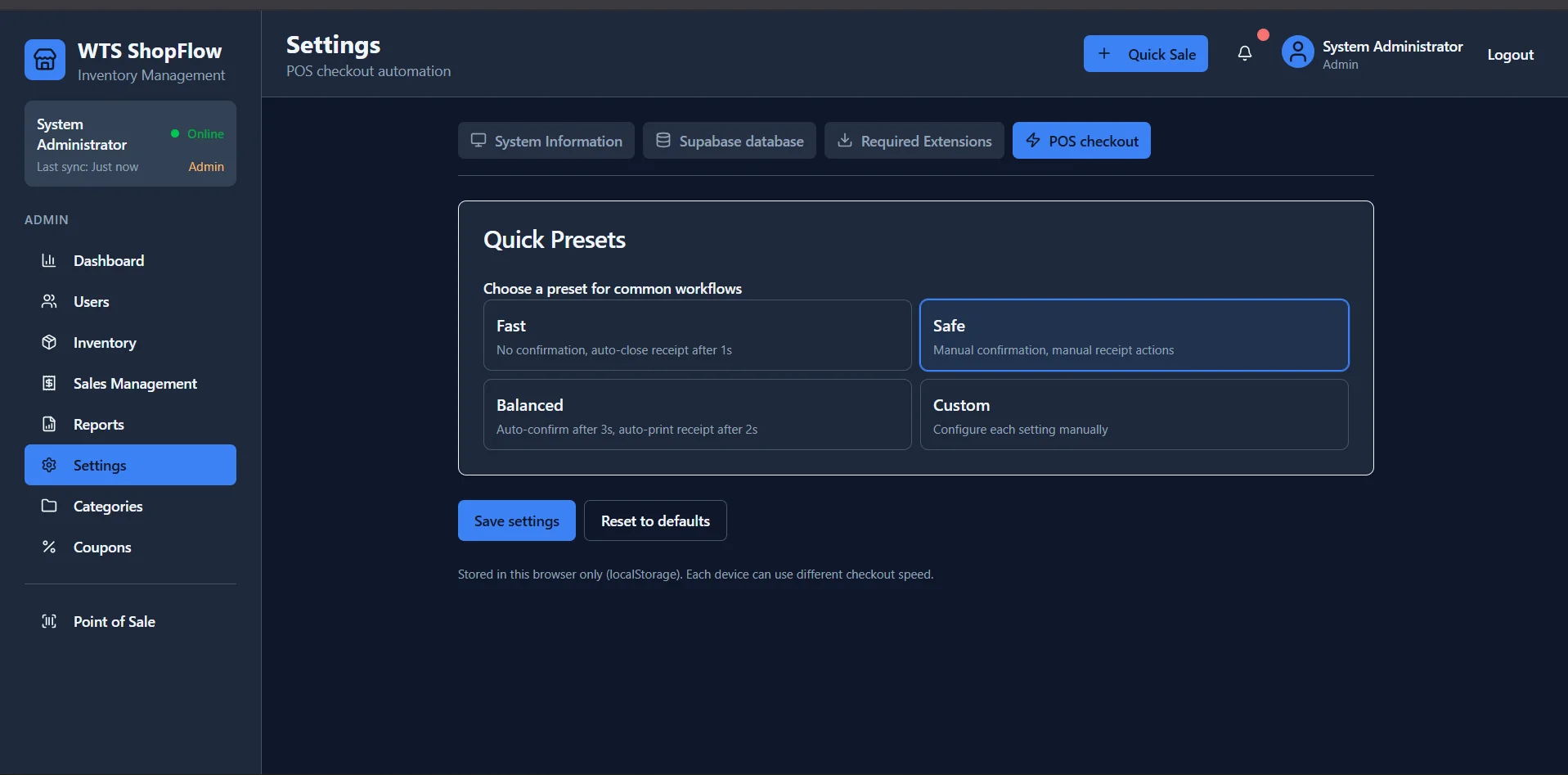Viewport: 1568px width, 775px height.
Task: Click 'POS checkout automation' subtitle
Action: [368, 71]
